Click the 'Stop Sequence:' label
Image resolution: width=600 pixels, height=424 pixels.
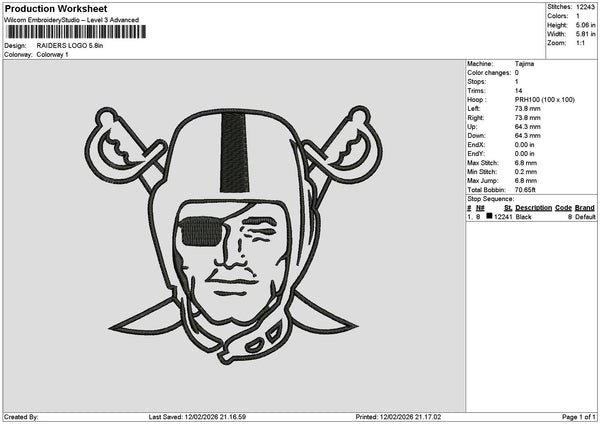(491, 199)
